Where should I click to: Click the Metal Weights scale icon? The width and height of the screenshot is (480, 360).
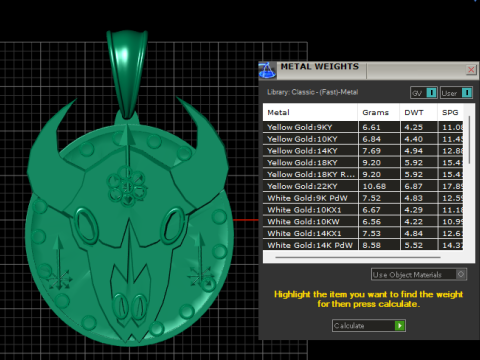(267, 70)
